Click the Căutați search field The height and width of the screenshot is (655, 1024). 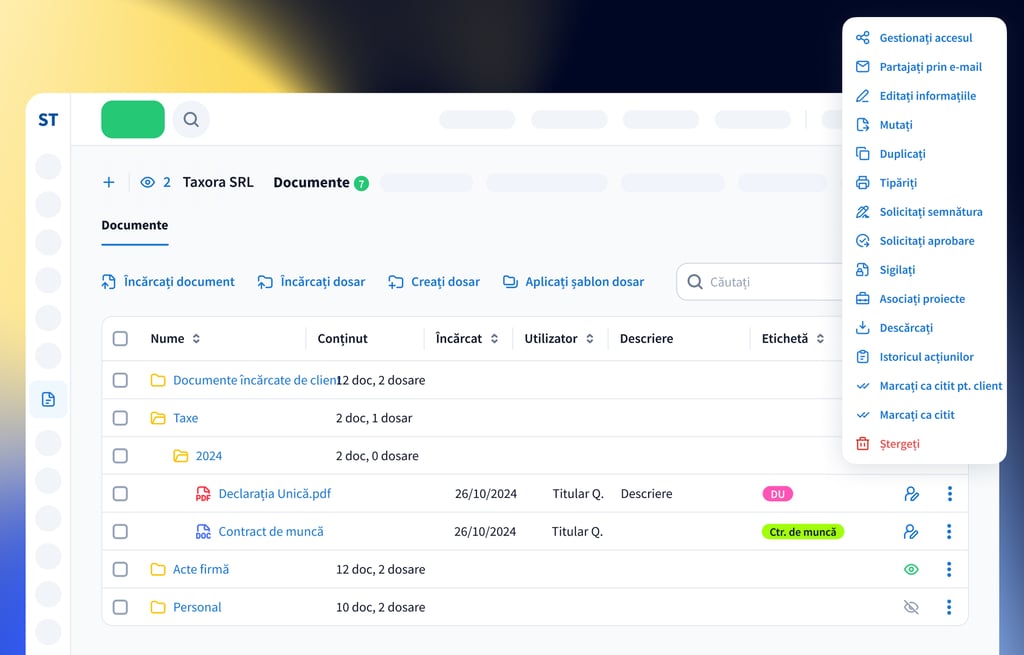765,282
